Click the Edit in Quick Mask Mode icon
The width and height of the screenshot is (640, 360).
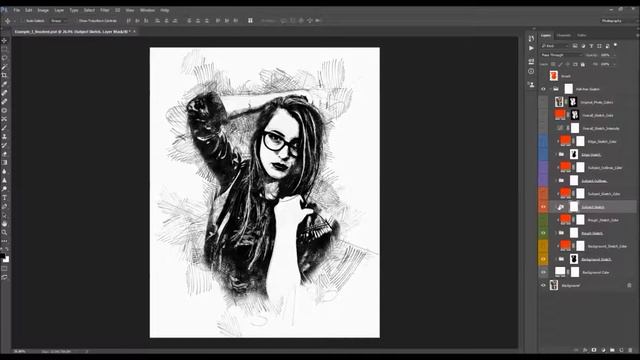[4, 268]
